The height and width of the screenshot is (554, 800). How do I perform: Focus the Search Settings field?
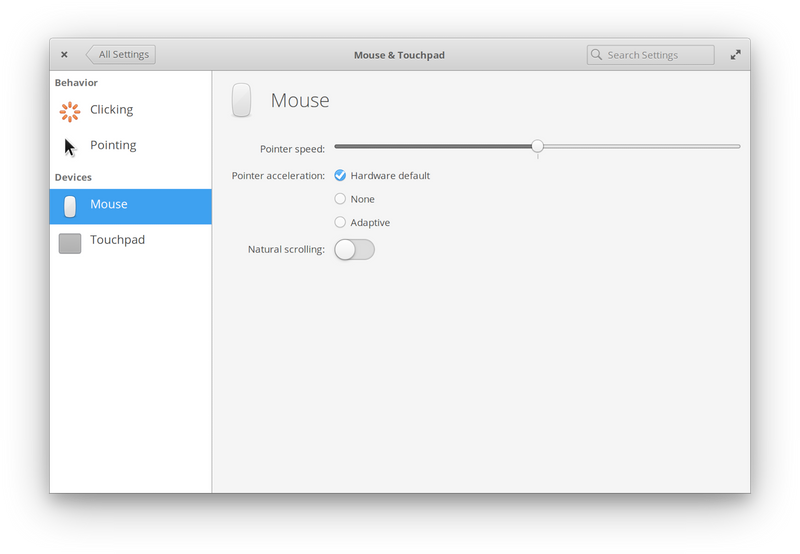(x=651, y=55)
